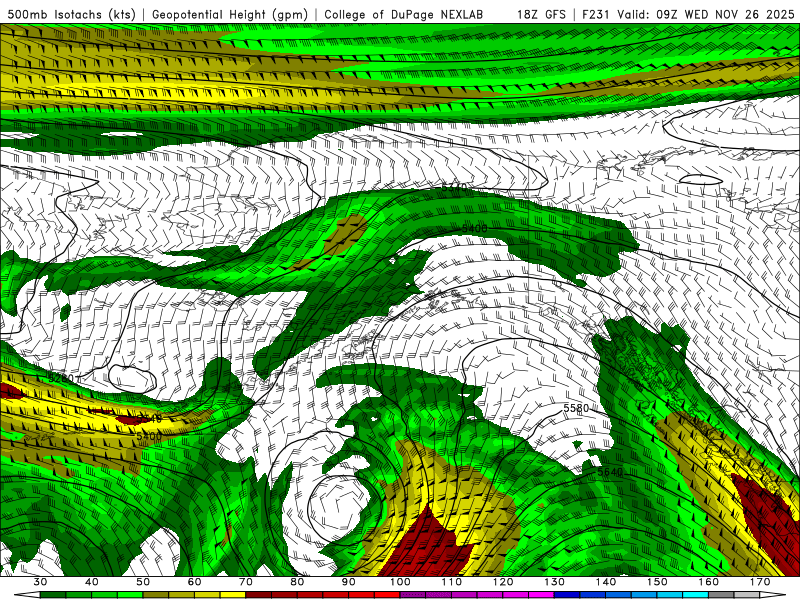Click the 'Valid: 09Z WED NOV 26 2025' text

coord(706,14)
